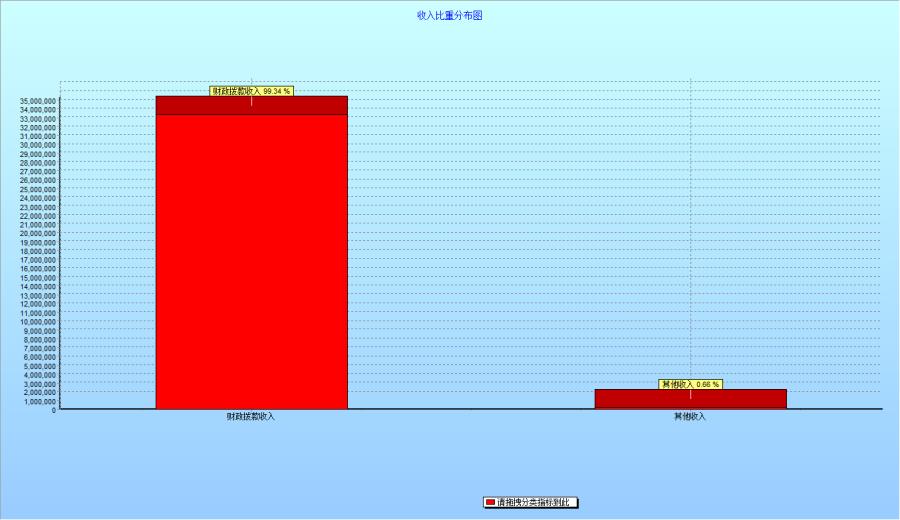Click the red legend color swatch
This screenshot has width=900, height=520.
coord(490,502)
